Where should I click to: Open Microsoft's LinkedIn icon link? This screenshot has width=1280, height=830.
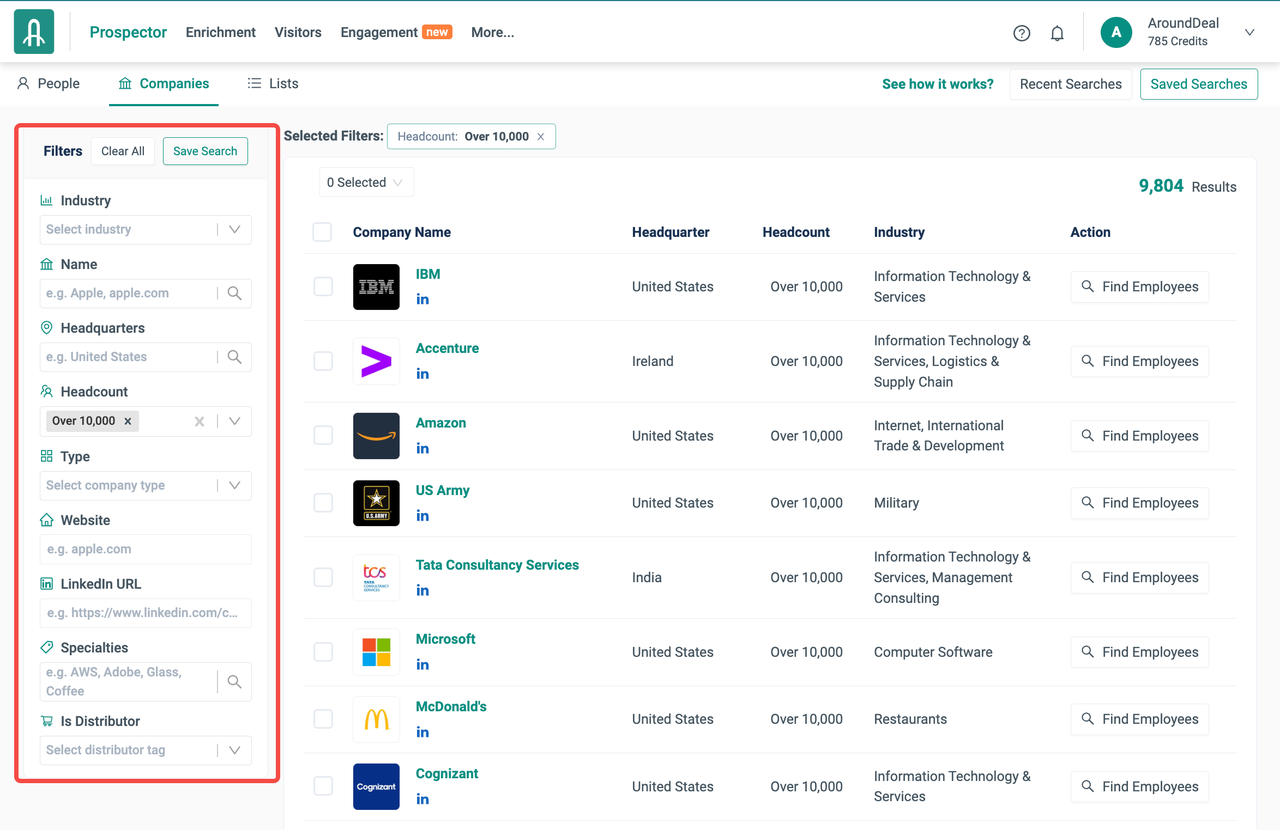tap(423, 664)
